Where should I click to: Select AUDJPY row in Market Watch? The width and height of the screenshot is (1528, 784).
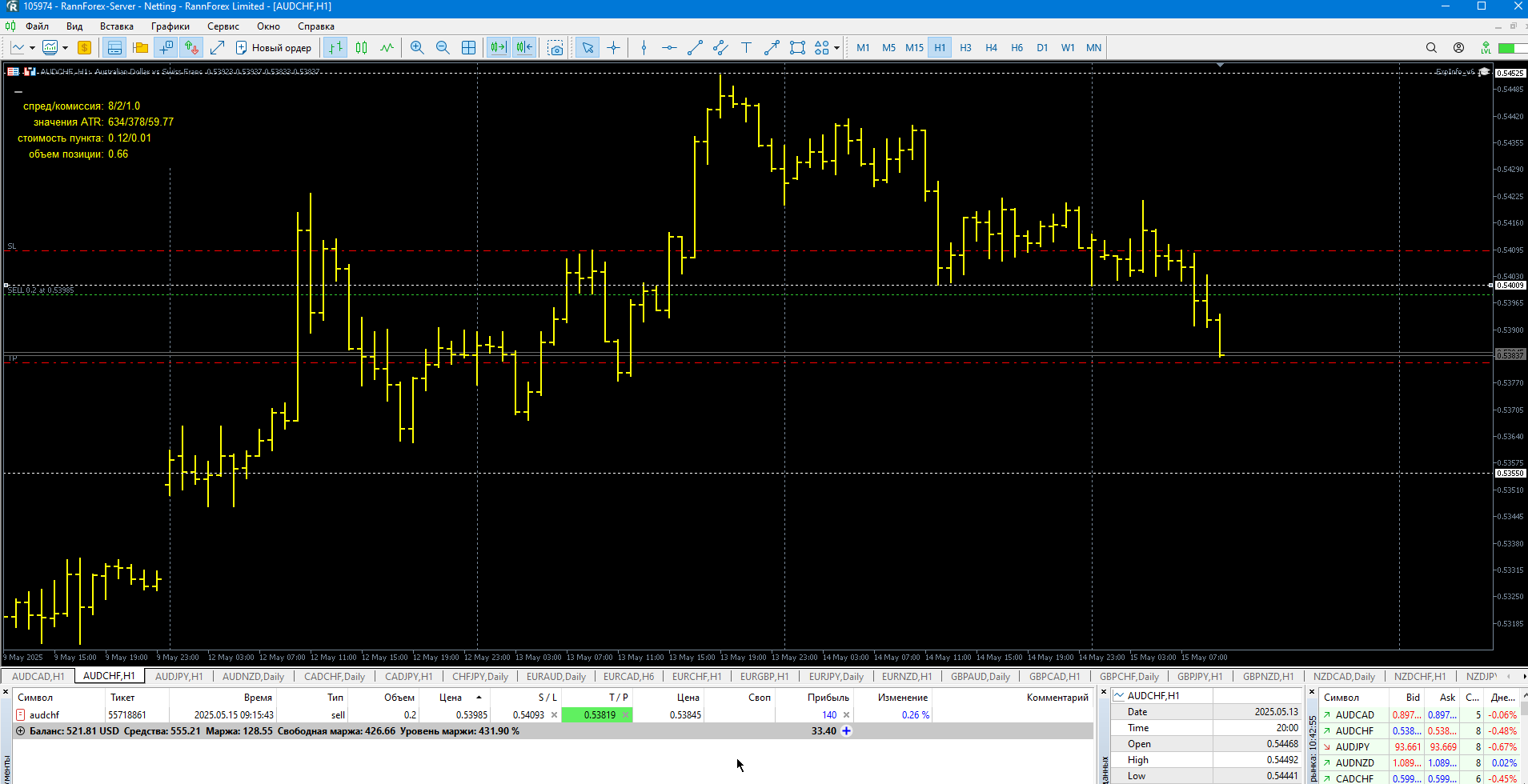1421,747
